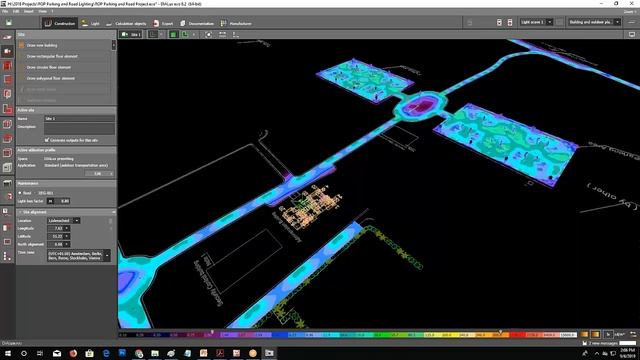Click the measure distance icon in view toolbar
This screenshot has width=640, height=360.
(x=222, y=35)
